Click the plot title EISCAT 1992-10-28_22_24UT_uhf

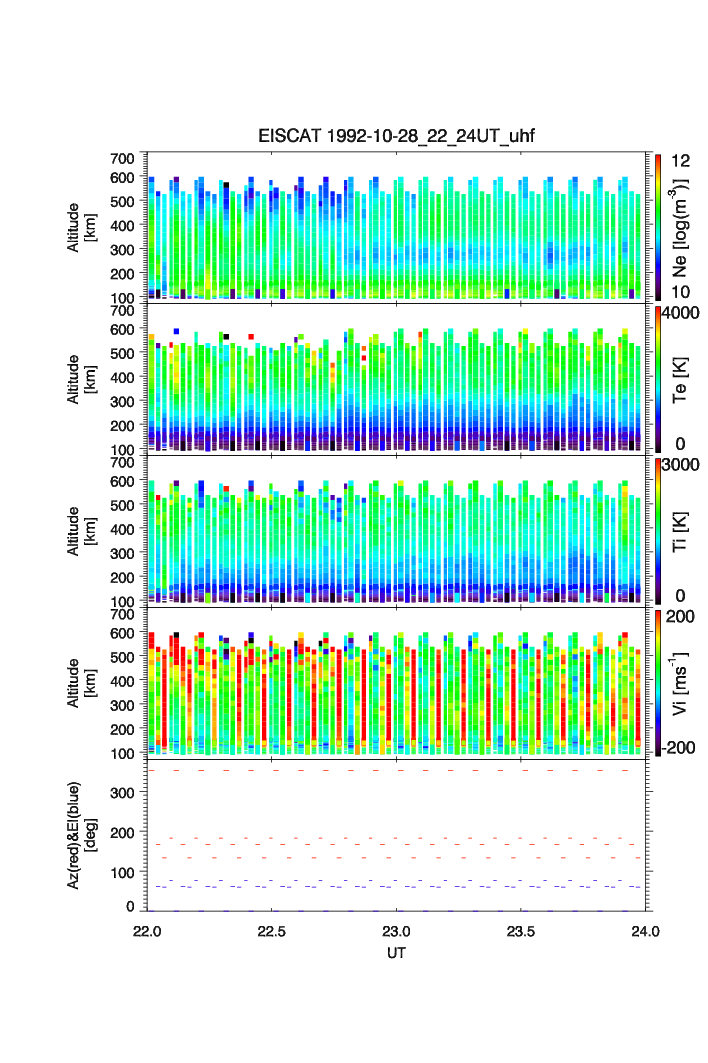(396, 136)
